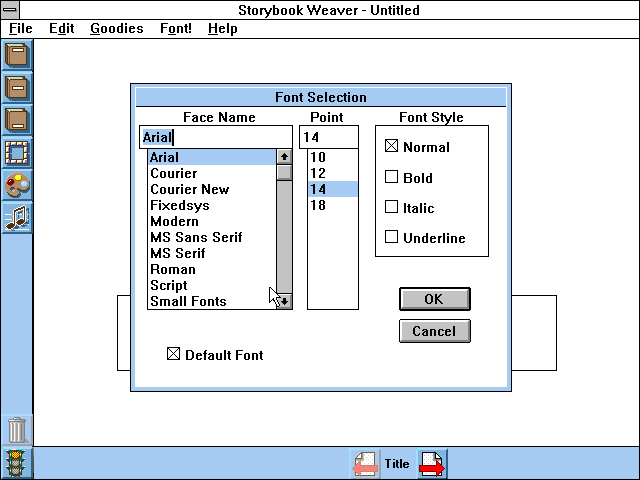640x480 pixels.
Task: Click the top cabinet drawer icon in sidebar
Action: click(x=17, y=55)
